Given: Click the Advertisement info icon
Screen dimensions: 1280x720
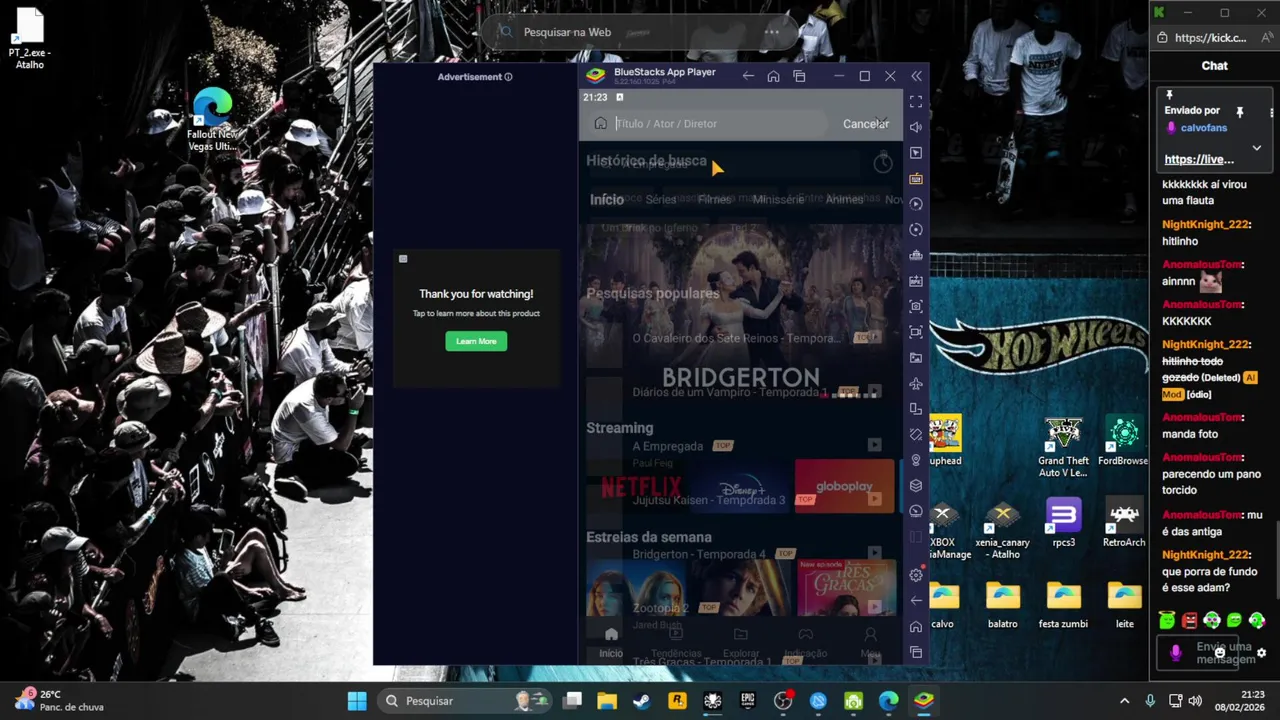Looking at the screenshot, I should click(508, 77).
